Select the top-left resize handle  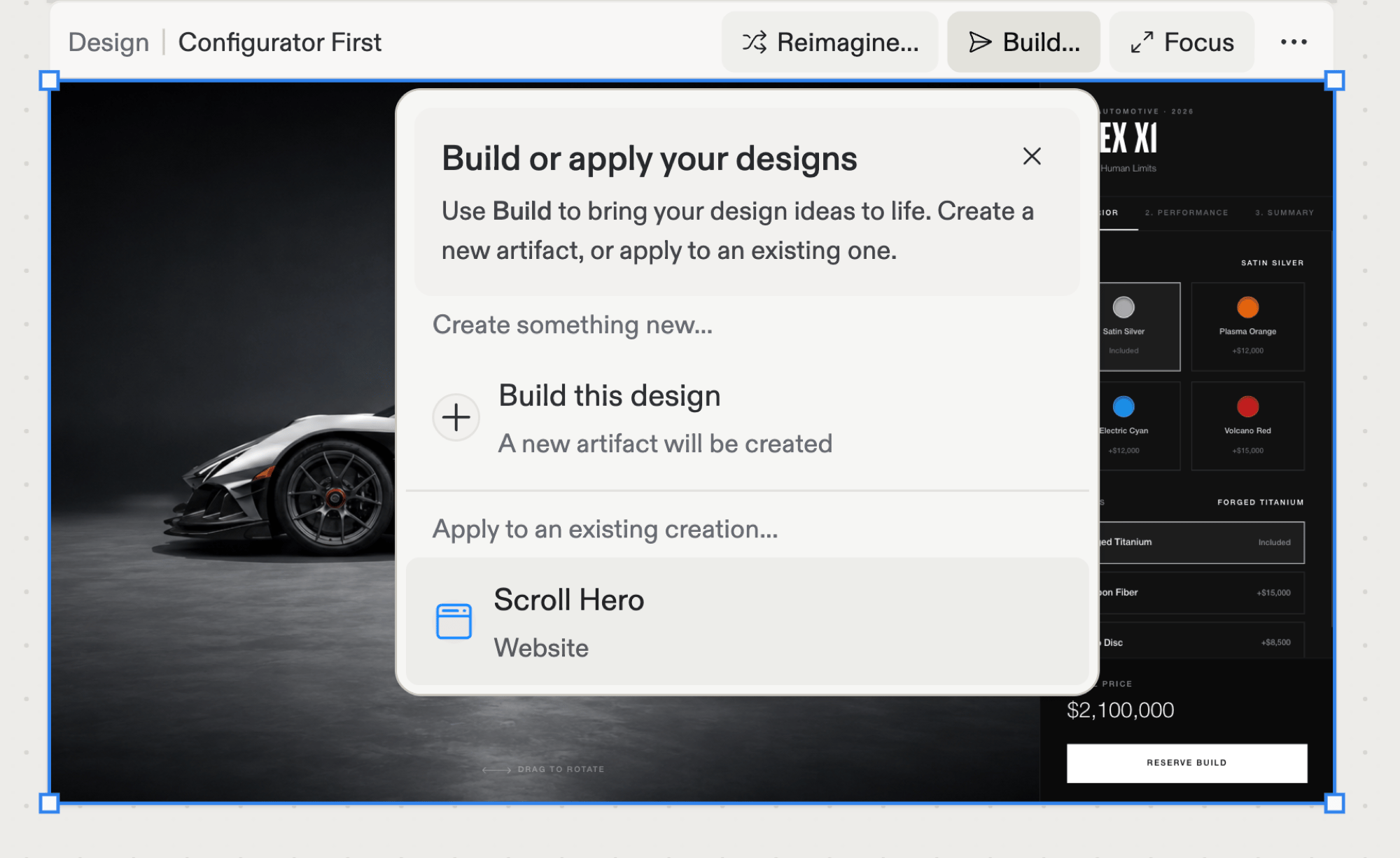pyautogui.click(x=49, y=81)
